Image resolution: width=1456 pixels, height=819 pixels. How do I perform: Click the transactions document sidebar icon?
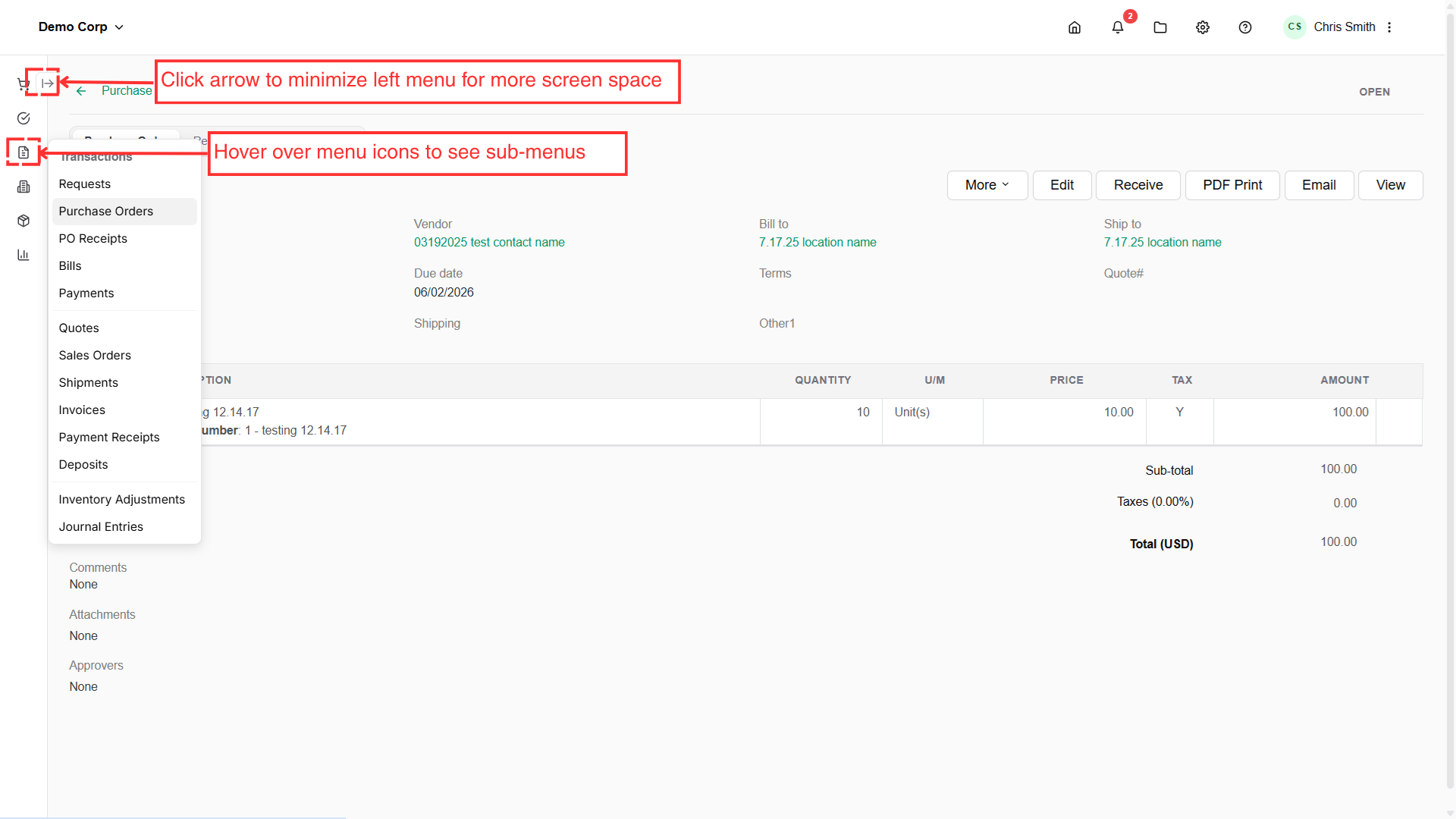24,152
